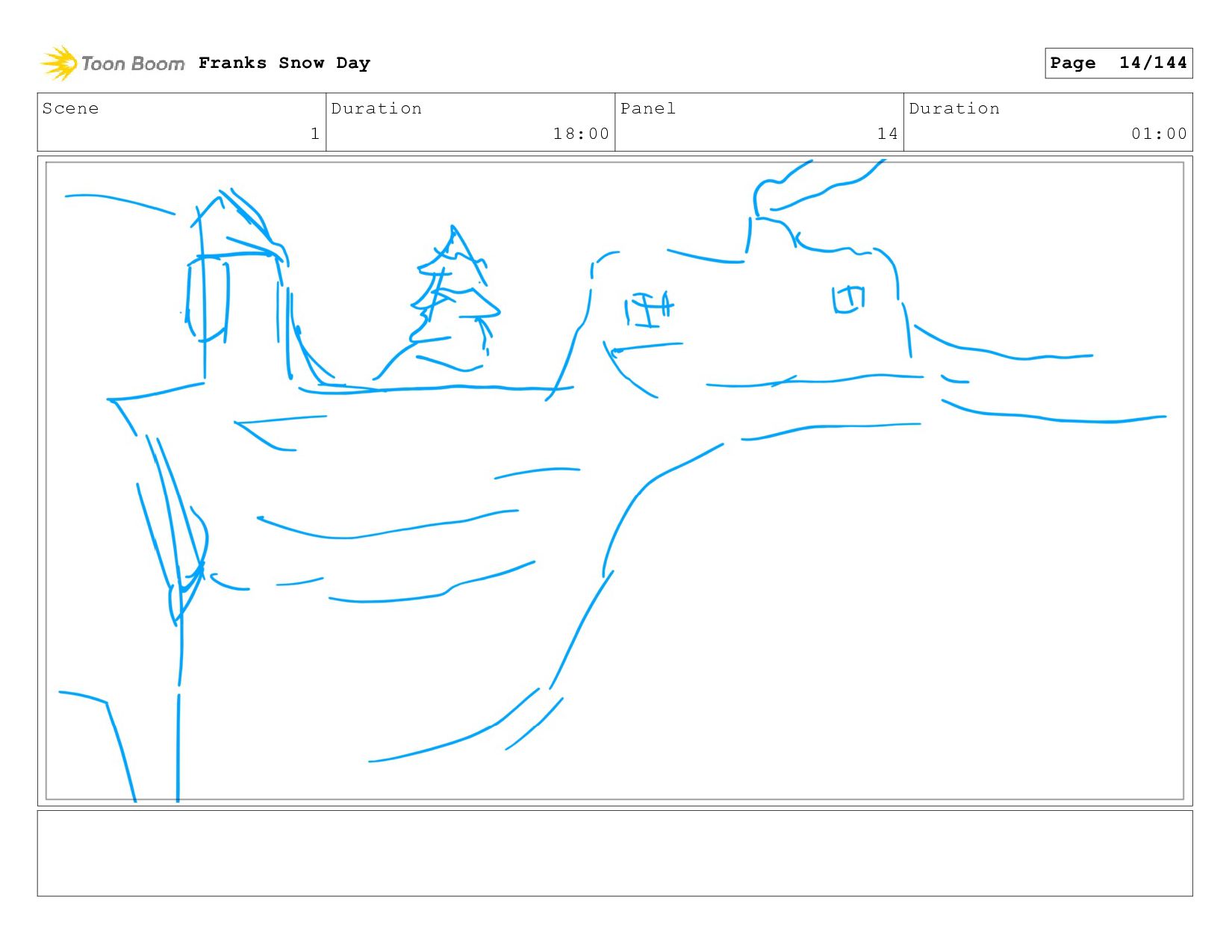Screen dimensions: 1232x952
Task: Select the 'Franks Snow Day' title text
Action: click(x=284, y=63)
